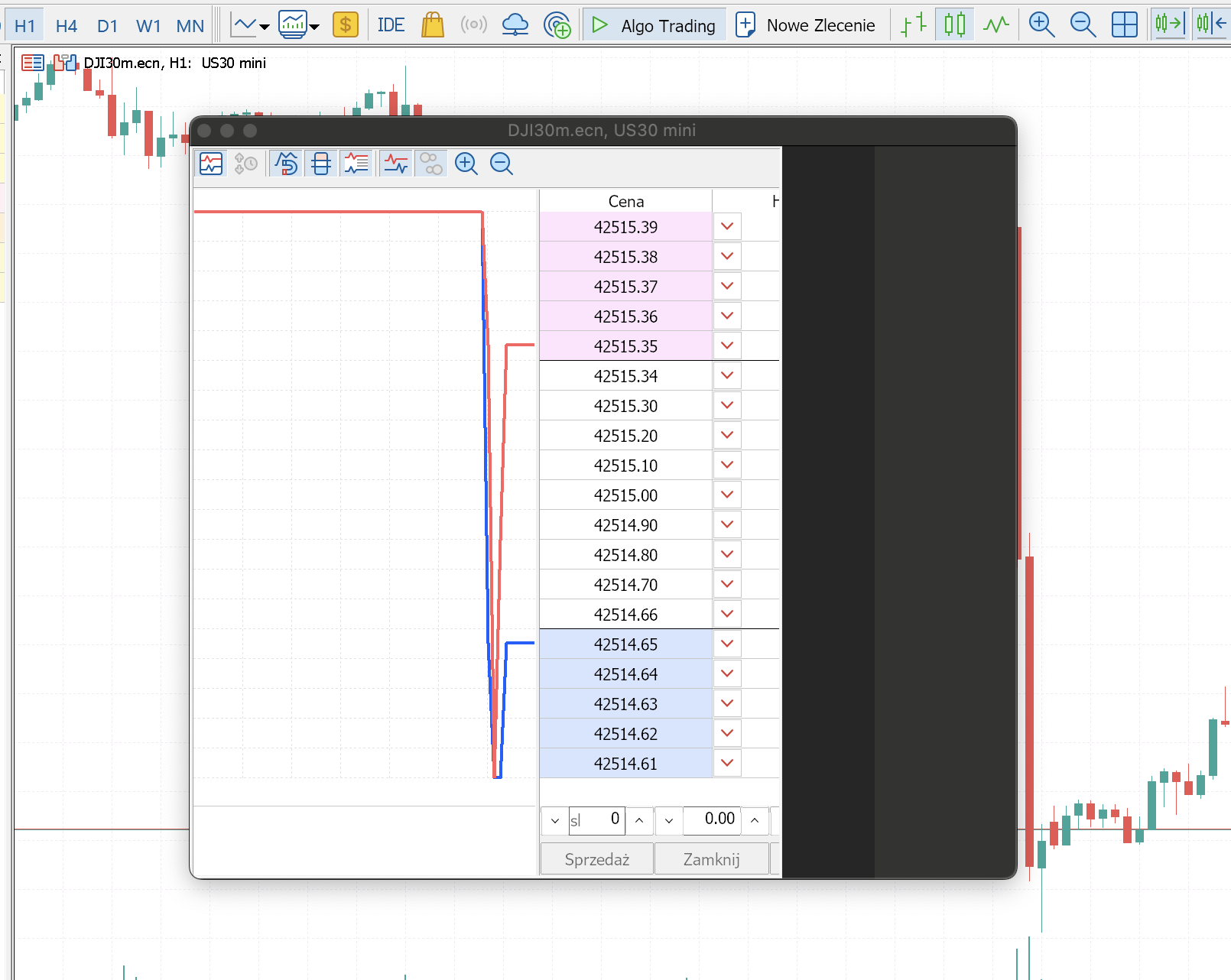Toggle chart auto-scroll icon
This screenshot has height=980, width=1231.
1169,25
